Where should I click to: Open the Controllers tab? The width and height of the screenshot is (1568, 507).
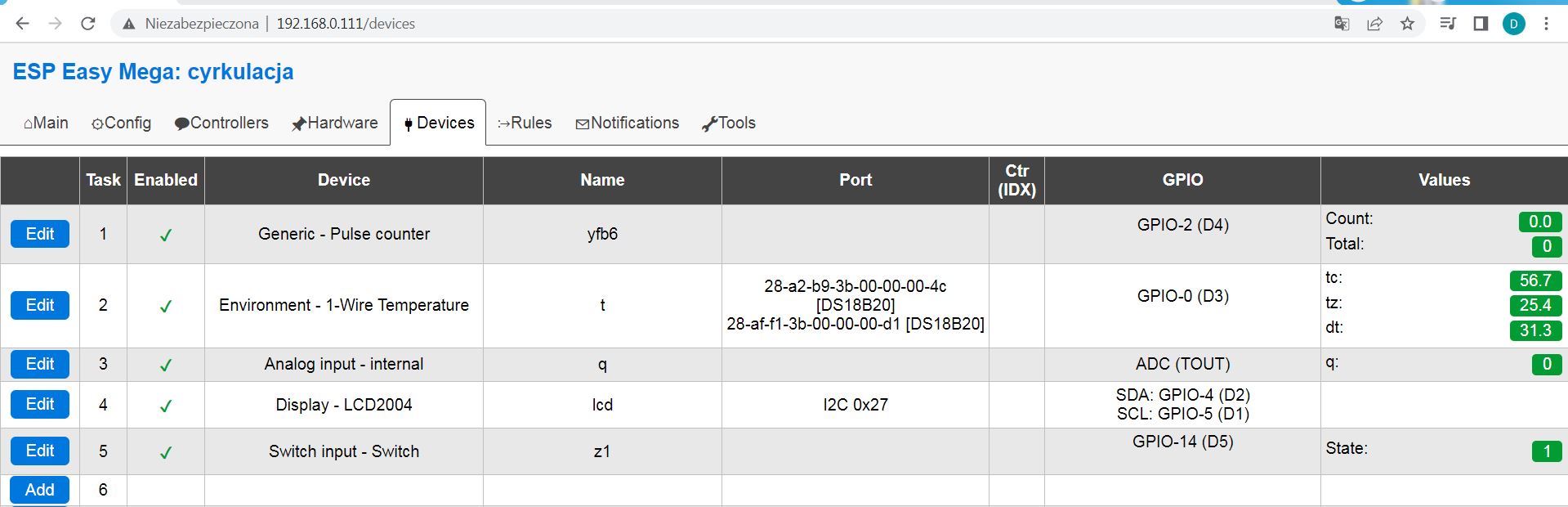click(221, 123)
